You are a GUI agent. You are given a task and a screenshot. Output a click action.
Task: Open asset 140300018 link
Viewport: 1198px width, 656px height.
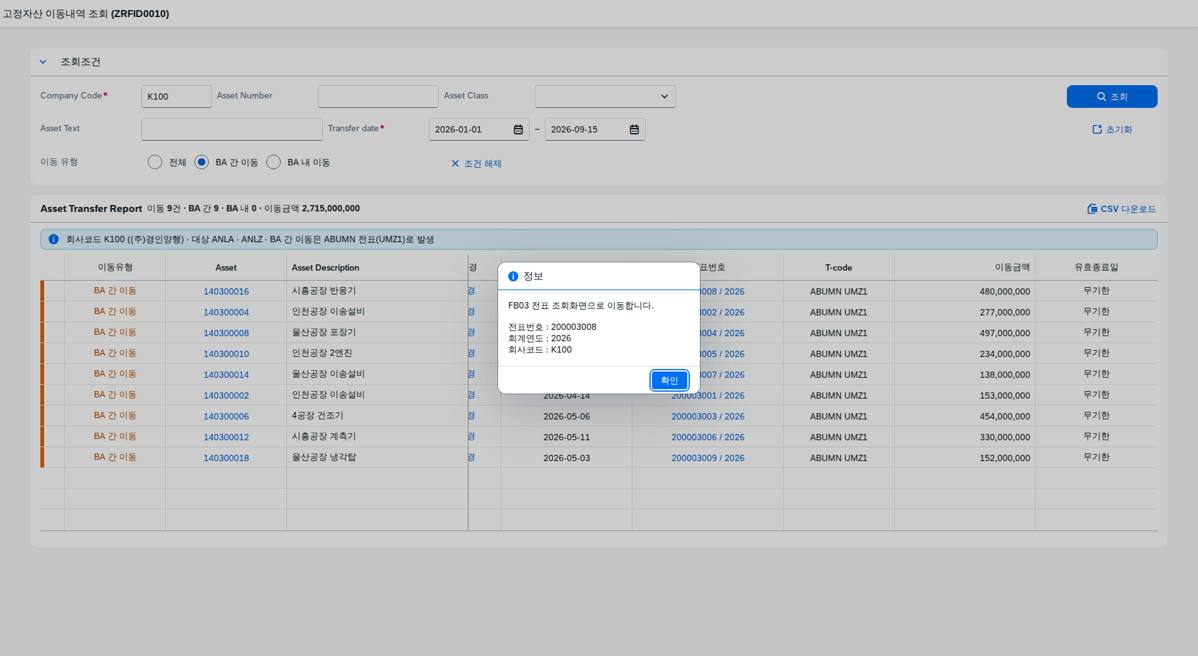pos(226,458)
